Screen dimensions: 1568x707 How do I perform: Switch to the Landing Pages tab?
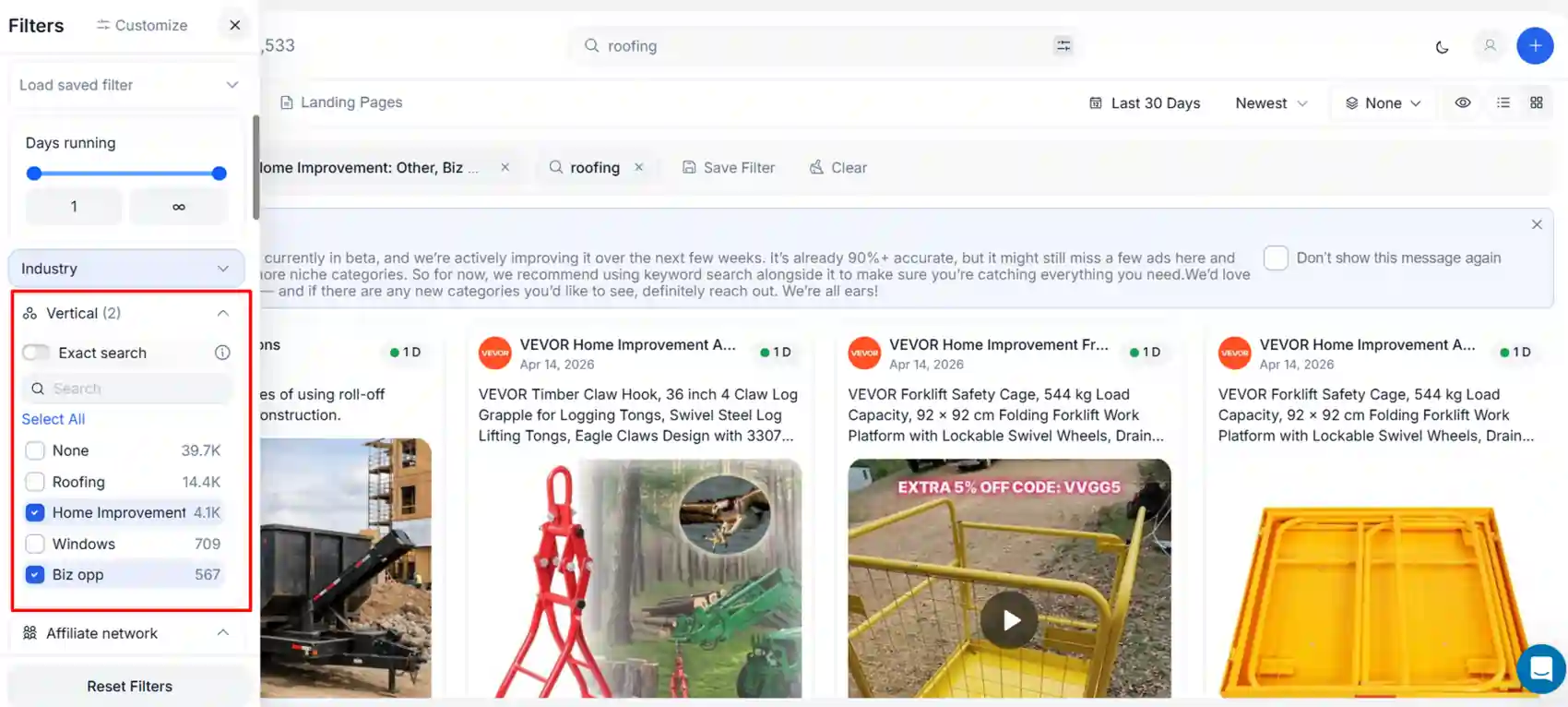341,102
